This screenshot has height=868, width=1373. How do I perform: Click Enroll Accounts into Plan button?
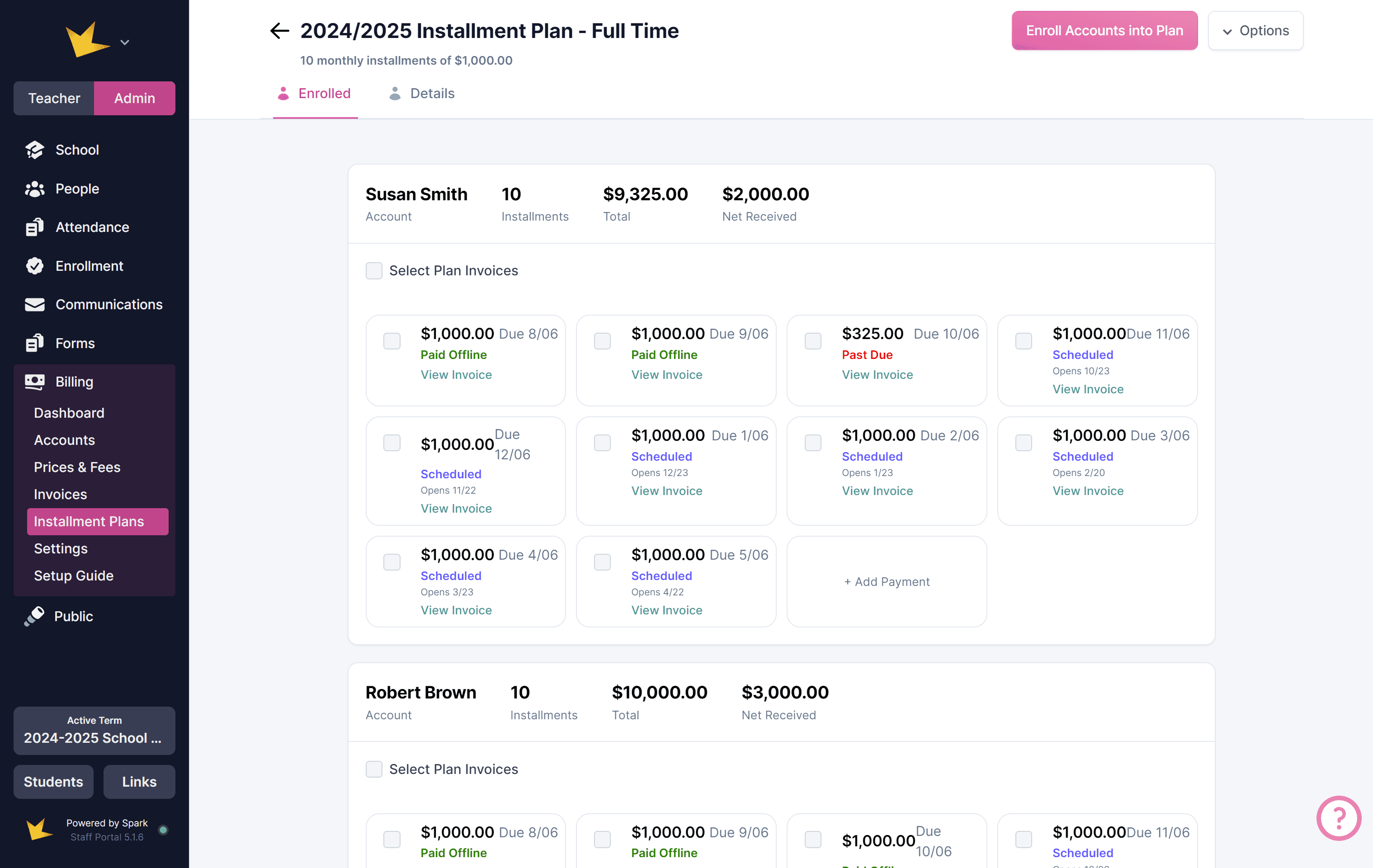pyautogui.click(x=1104, y=31)
